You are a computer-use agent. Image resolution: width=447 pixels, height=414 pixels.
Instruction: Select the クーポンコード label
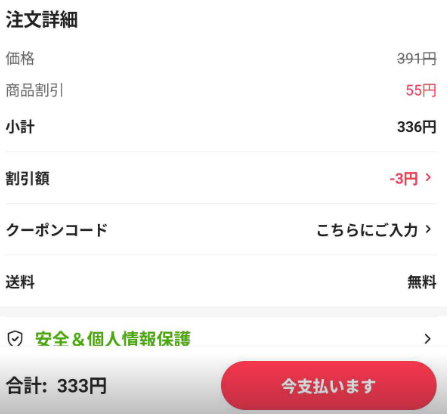pyautogui.click(x=57, y=230)
